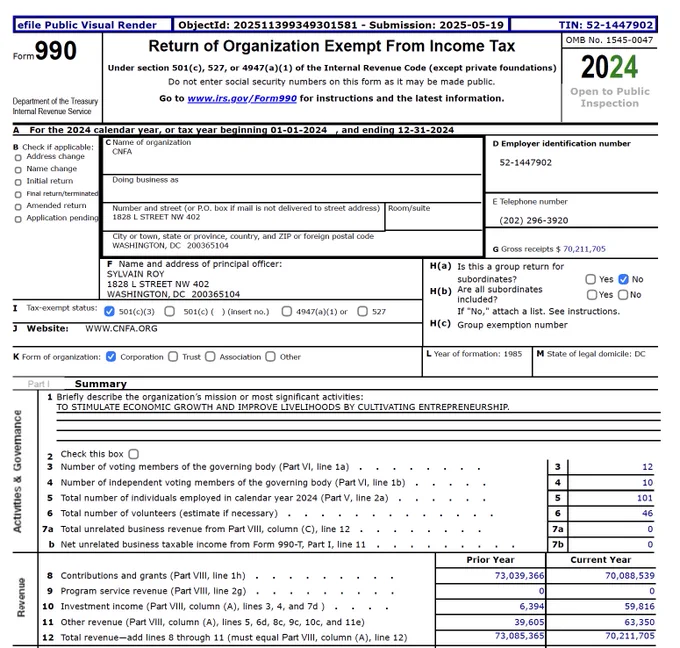Click prior year total revenue 73,085,365
Viewport: 680px width, 648px height.
pyautogui.click(x=519, y=636)
